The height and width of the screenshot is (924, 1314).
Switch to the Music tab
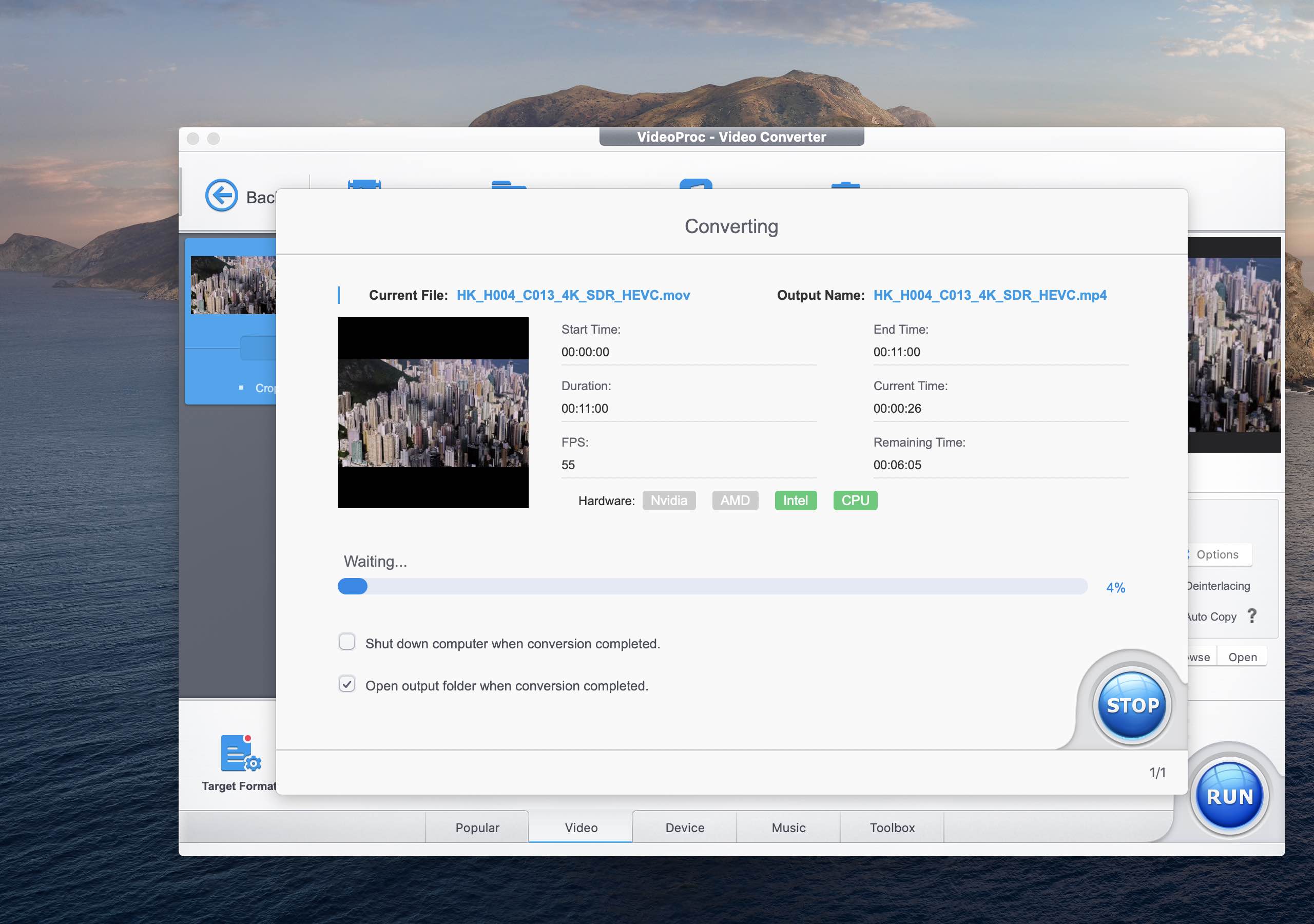[x=788, y=827]
